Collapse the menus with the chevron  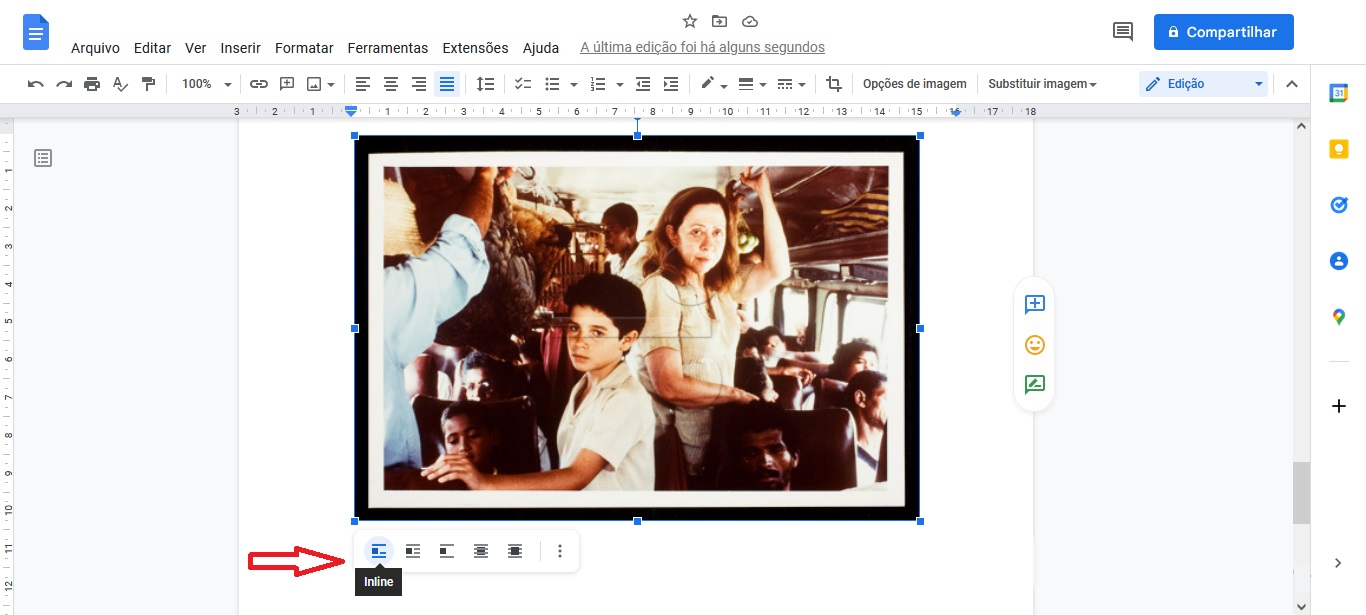pos(1291,84)
